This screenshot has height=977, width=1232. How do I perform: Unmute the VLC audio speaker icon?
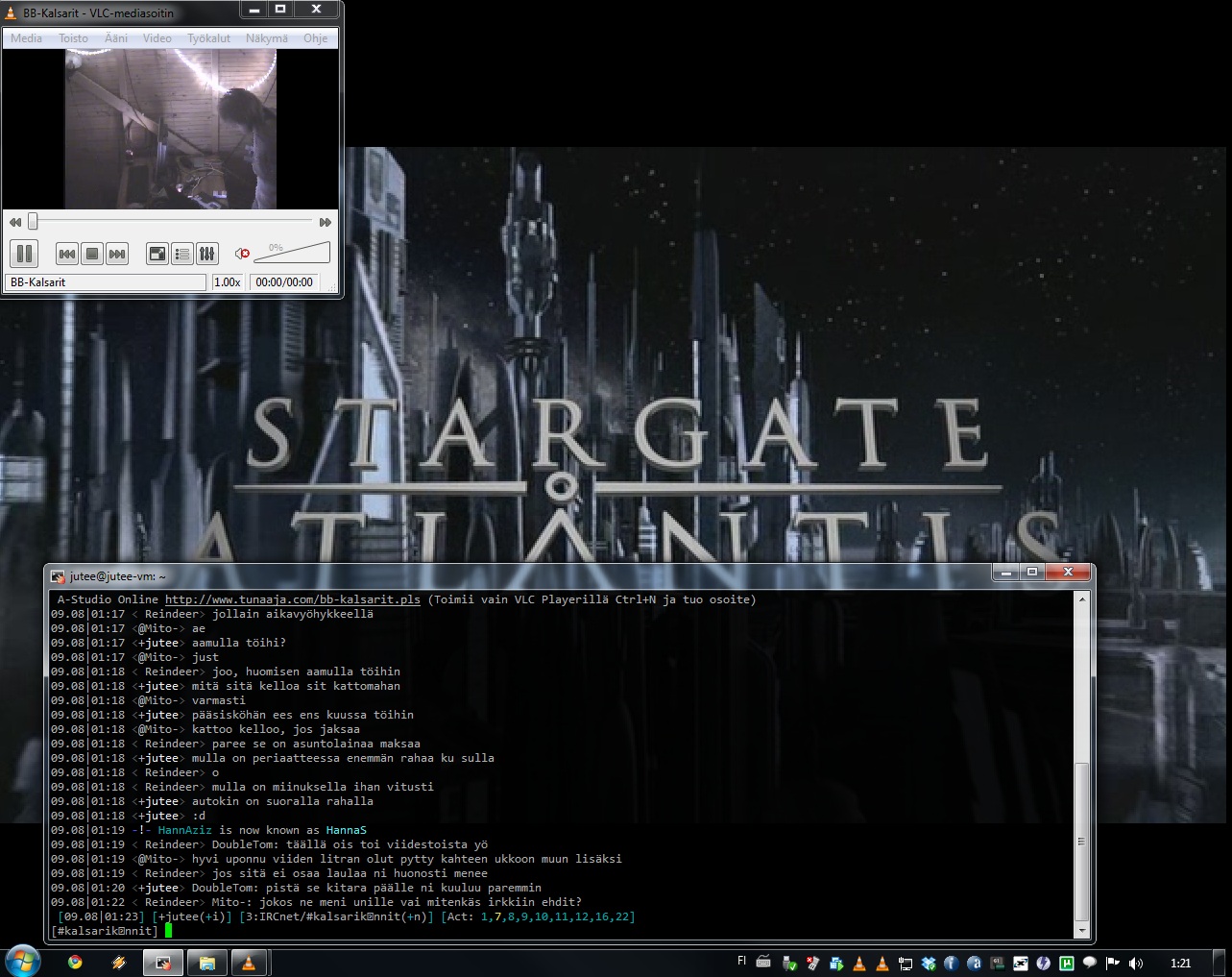tap(242, 254)
